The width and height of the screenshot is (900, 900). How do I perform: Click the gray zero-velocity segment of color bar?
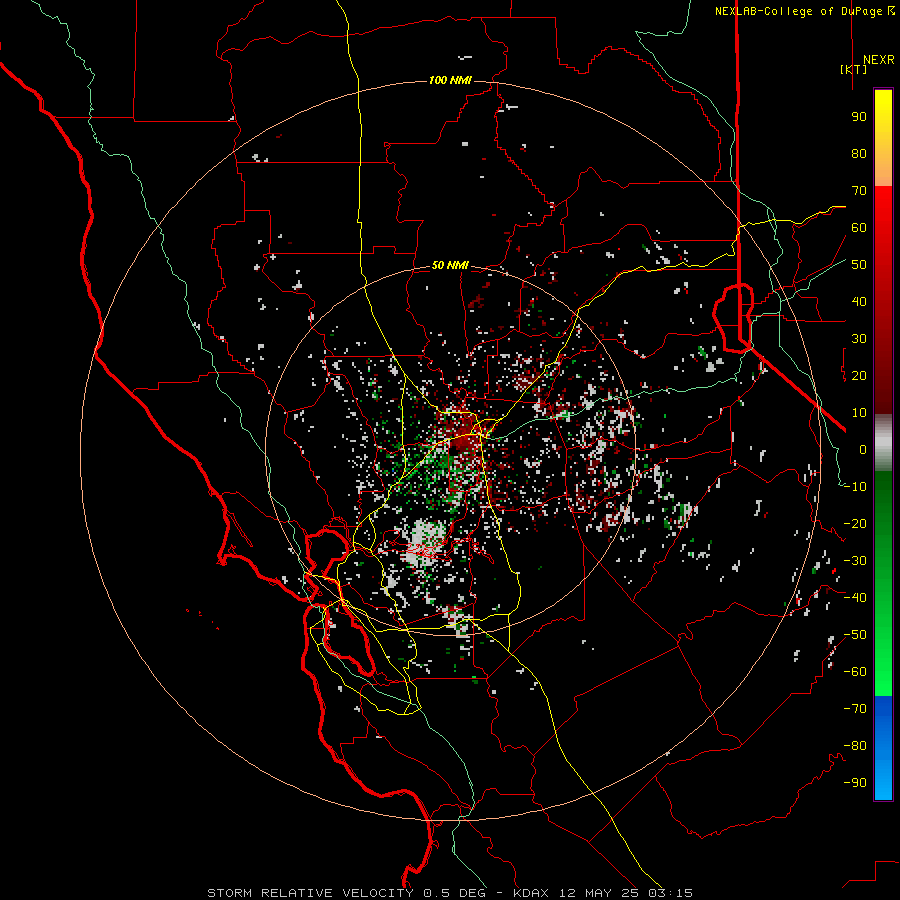(x=883, y=443)
